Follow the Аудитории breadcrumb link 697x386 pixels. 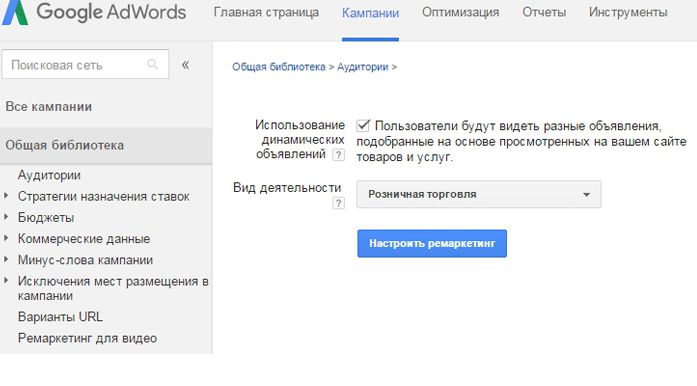[363, 67]
